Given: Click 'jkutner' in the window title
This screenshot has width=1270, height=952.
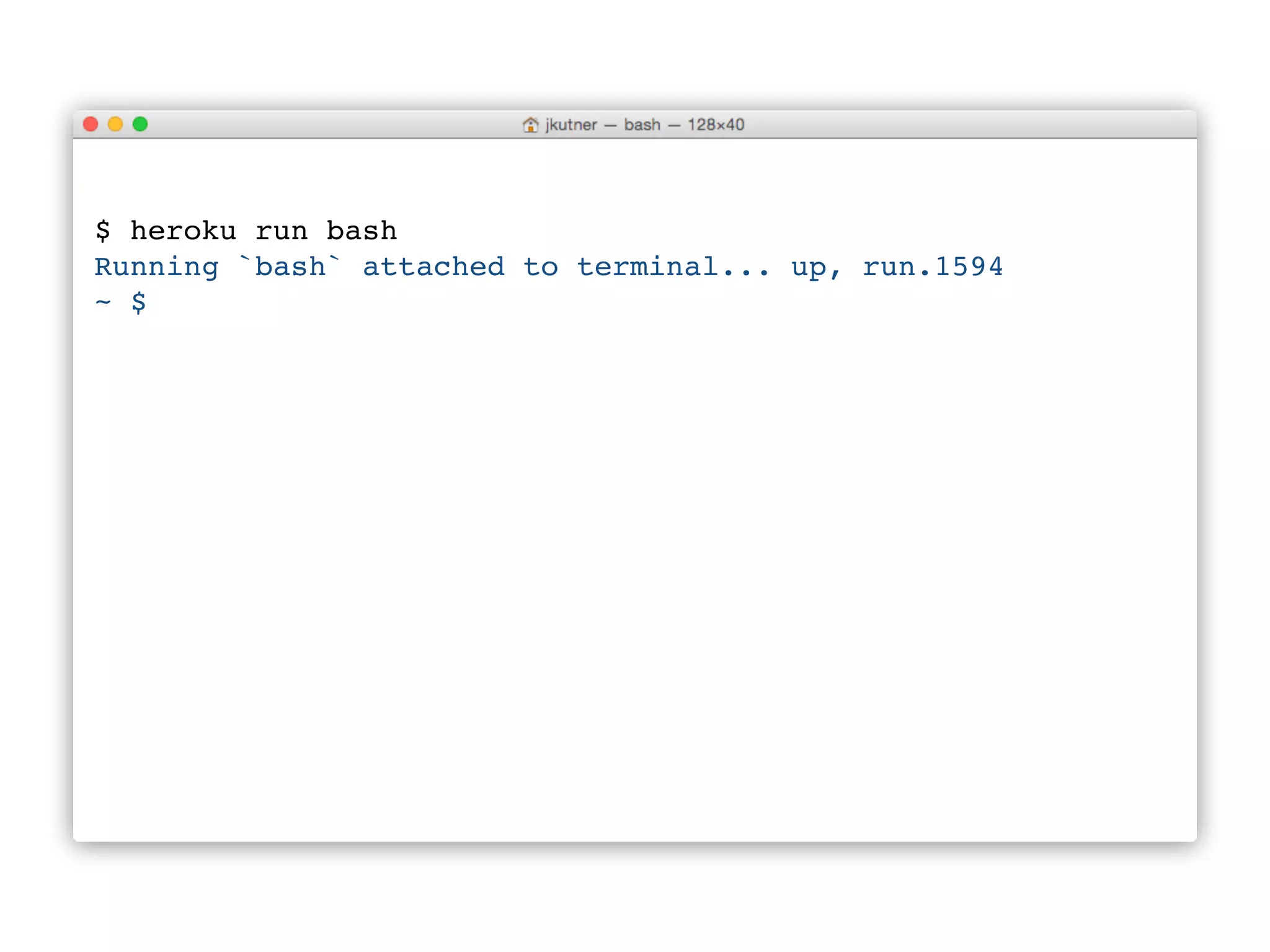Looking at the screenshot, I should (571, 125).
